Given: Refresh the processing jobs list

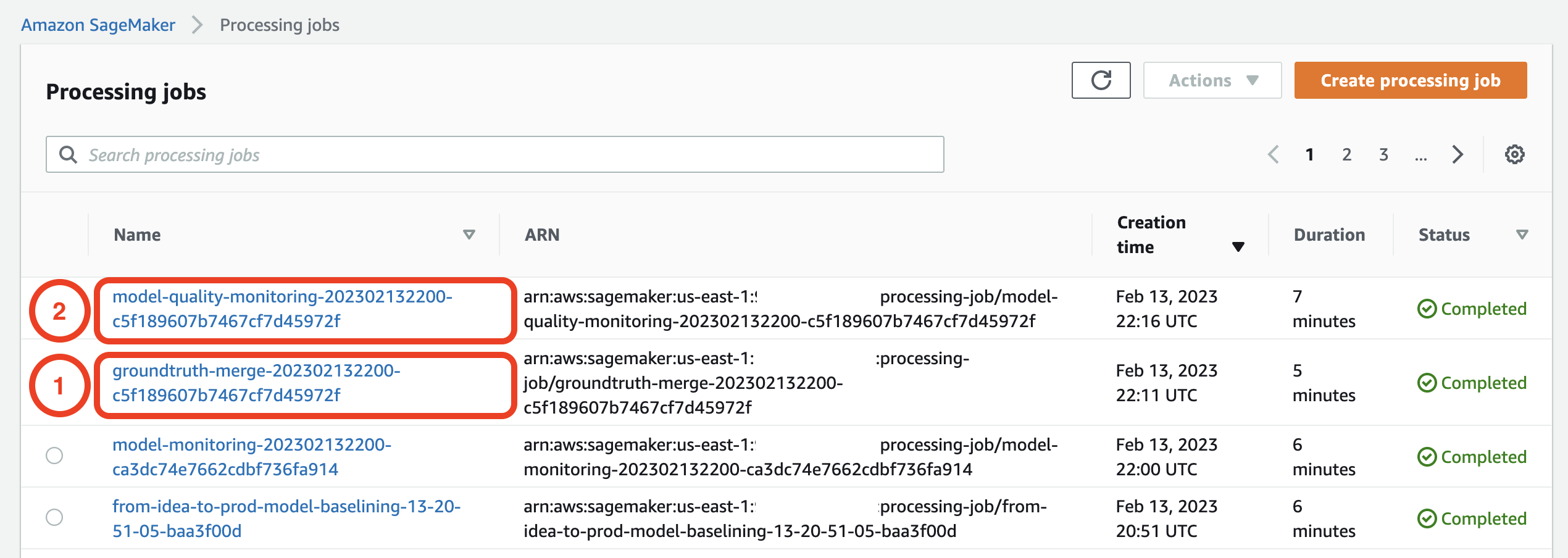Looking at the screenshot, I should click(1101, 80).
